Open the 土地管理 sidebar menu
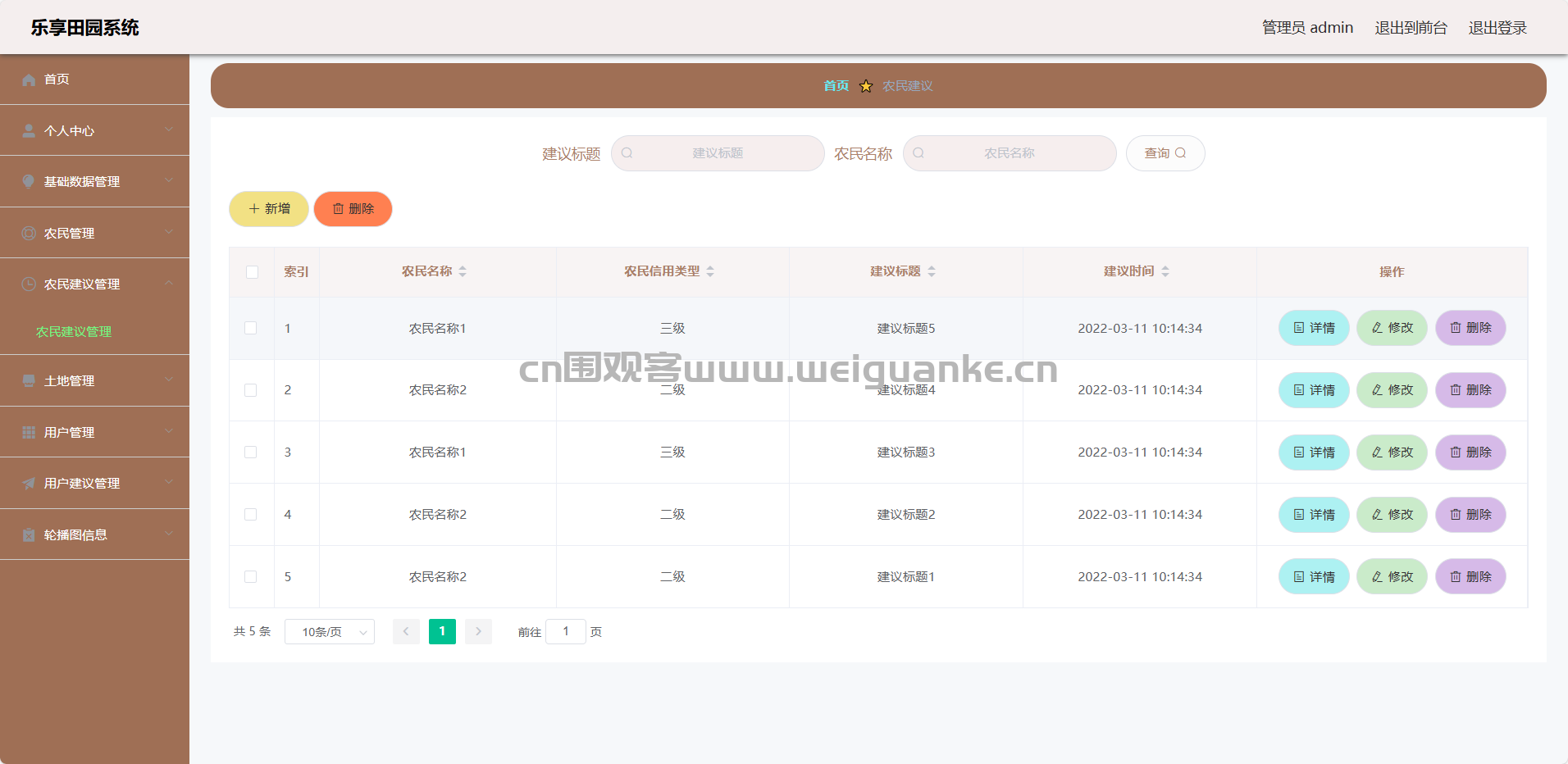1568x764 pixels. [x=94, y=381]
